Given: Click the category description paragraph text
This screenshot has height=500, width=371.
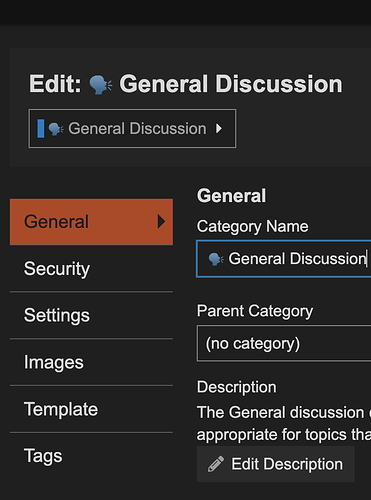Looking at the screenshot, I should pyautogui.click(x=284, y=423).
